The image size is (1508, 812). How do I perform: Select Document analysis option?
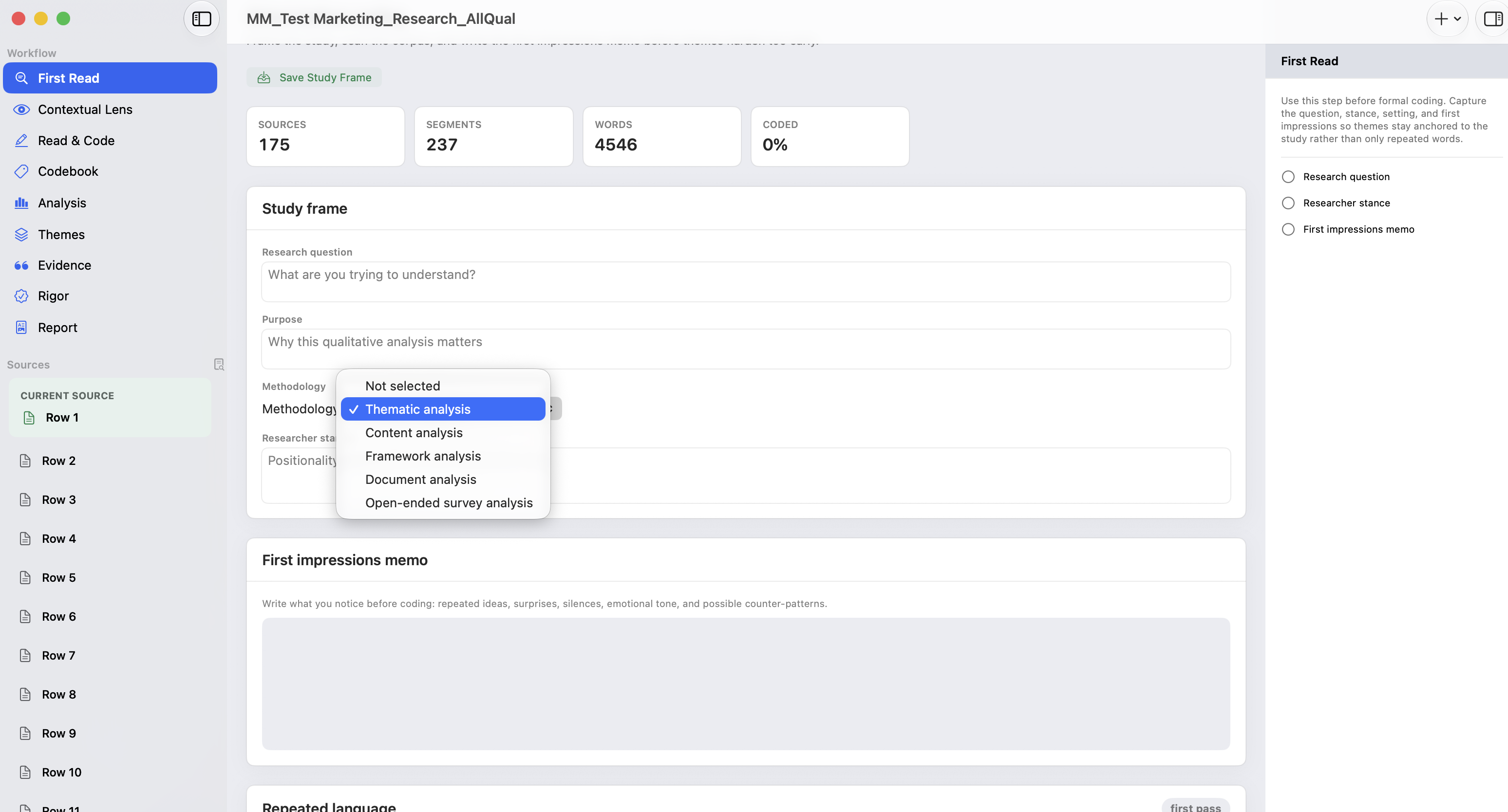tap(443, 480)
